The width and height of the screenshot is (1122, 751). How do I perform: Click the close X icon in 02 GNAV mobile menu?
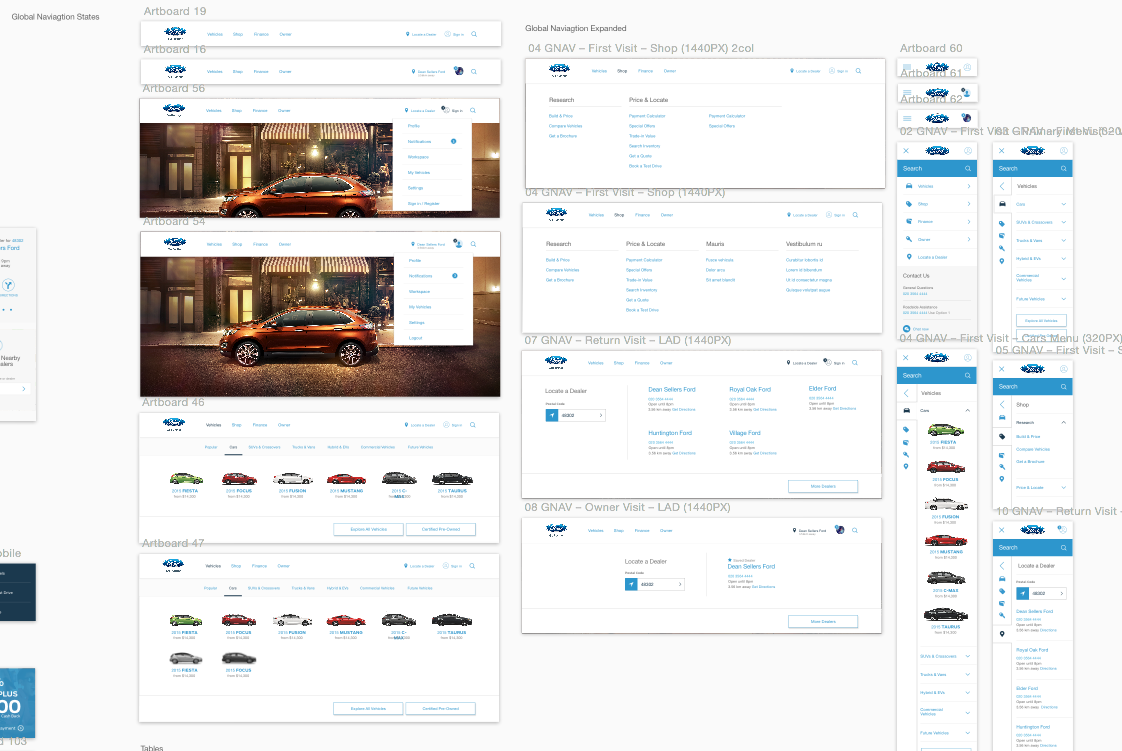[x=906, y=150]
